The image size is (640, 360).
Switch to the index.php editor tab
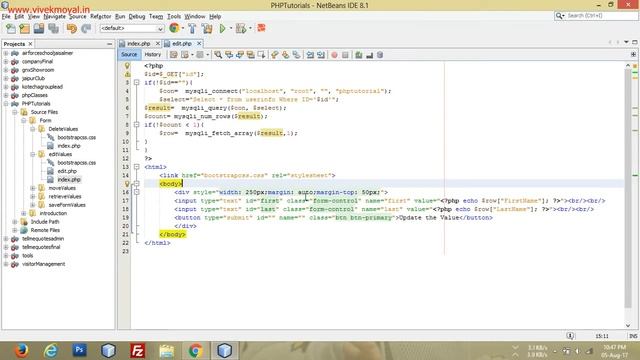pos(138,43)
